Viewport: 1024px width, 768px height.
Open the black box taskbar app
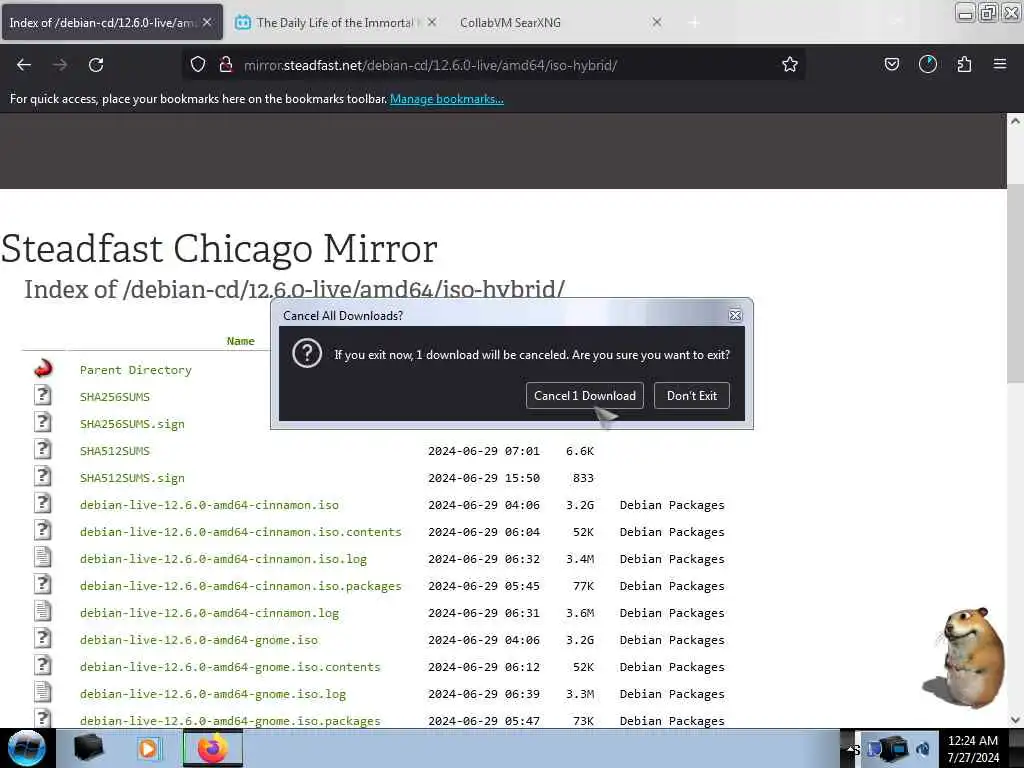coord(89,748)
